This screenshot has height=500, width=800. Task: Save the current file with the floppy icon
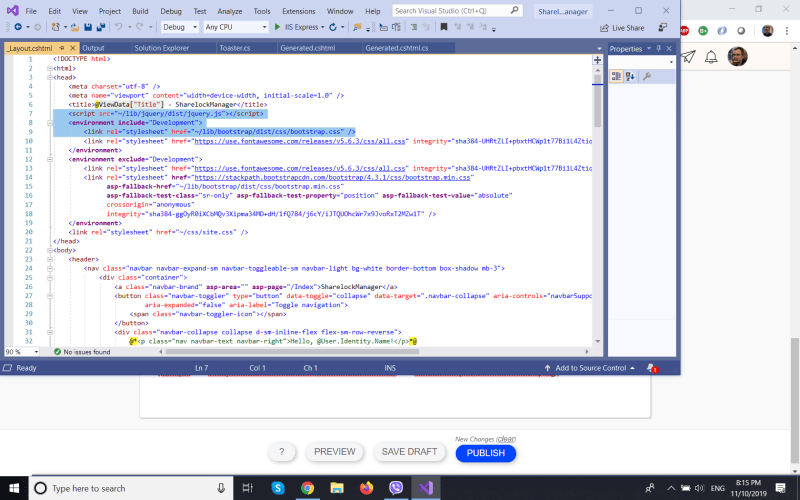click(x=88, y=27)
